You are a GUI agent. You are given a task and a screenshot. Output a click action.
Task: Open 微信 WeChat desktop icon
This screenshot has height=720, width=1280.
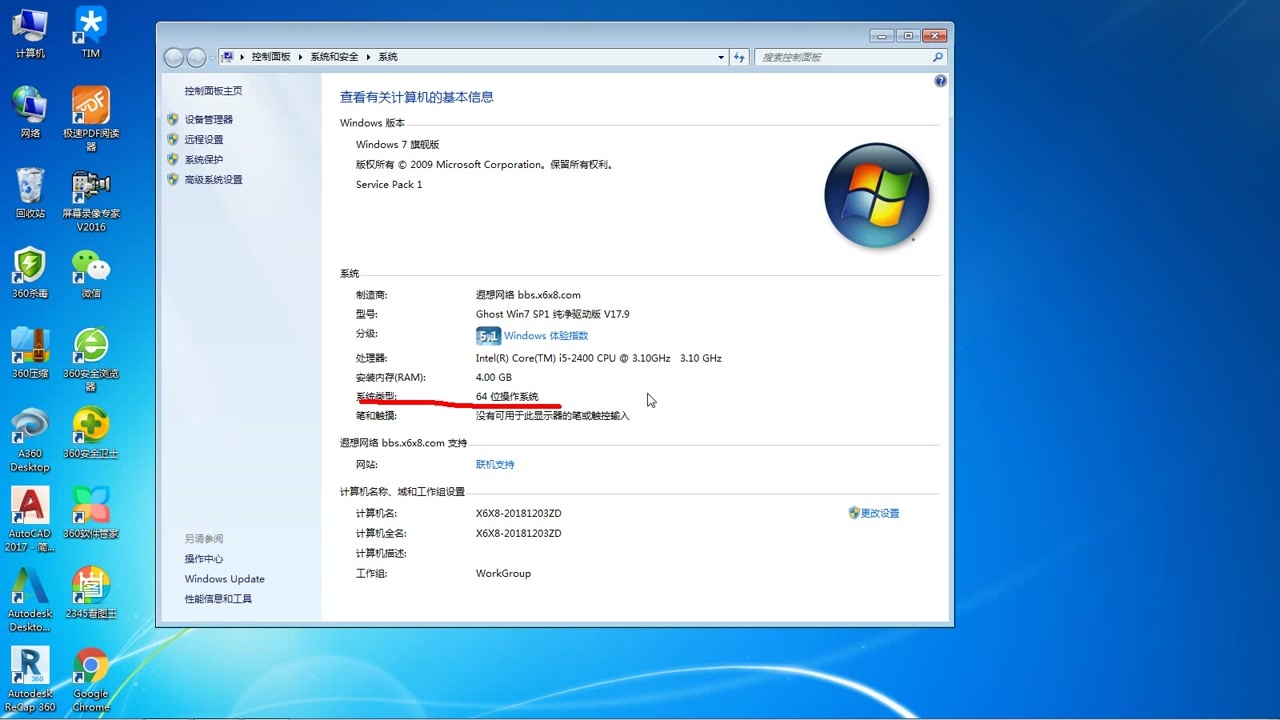point(91,273)
